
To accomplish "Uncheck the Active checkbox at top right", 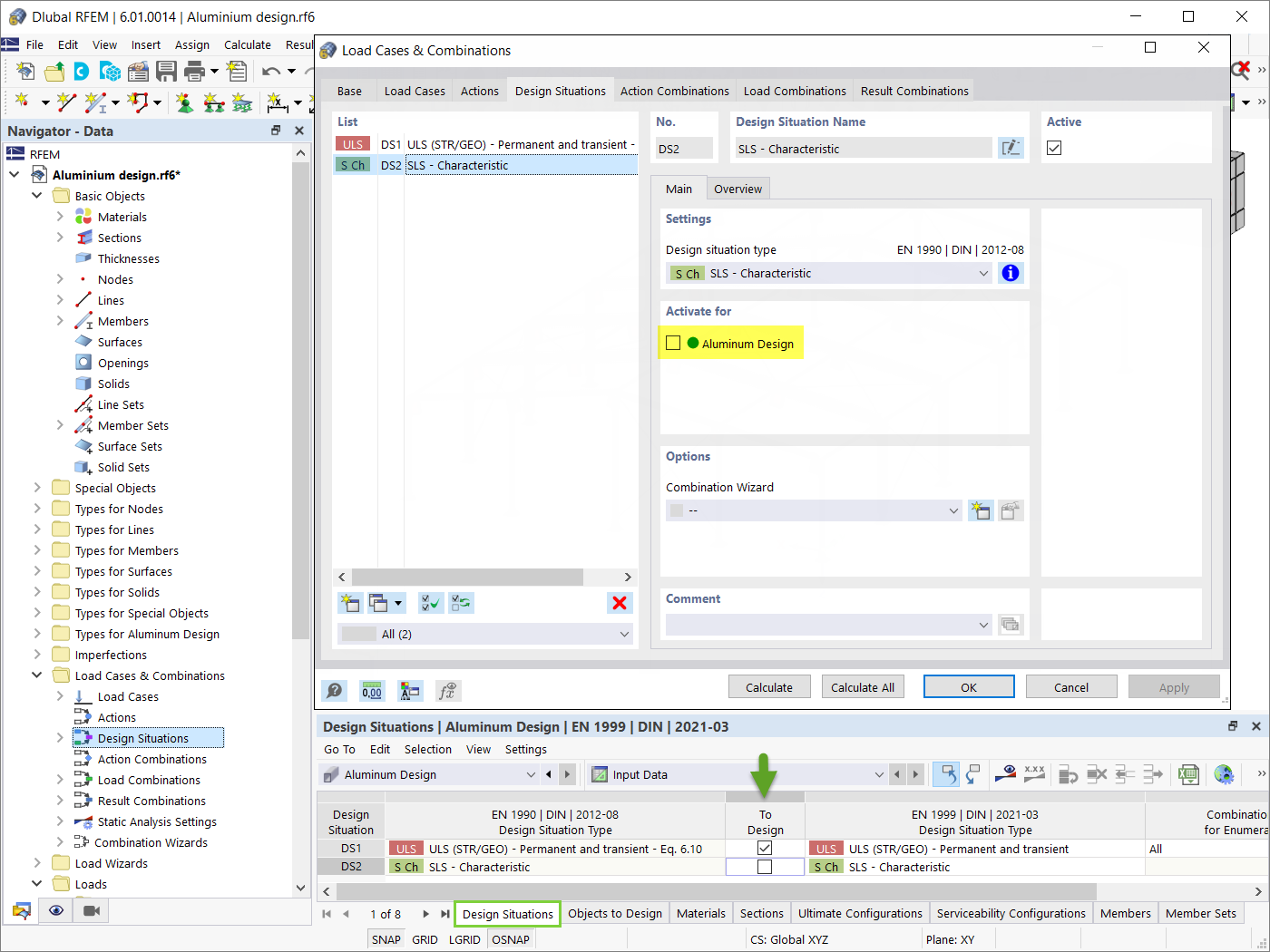I will tap(1054, 147).
